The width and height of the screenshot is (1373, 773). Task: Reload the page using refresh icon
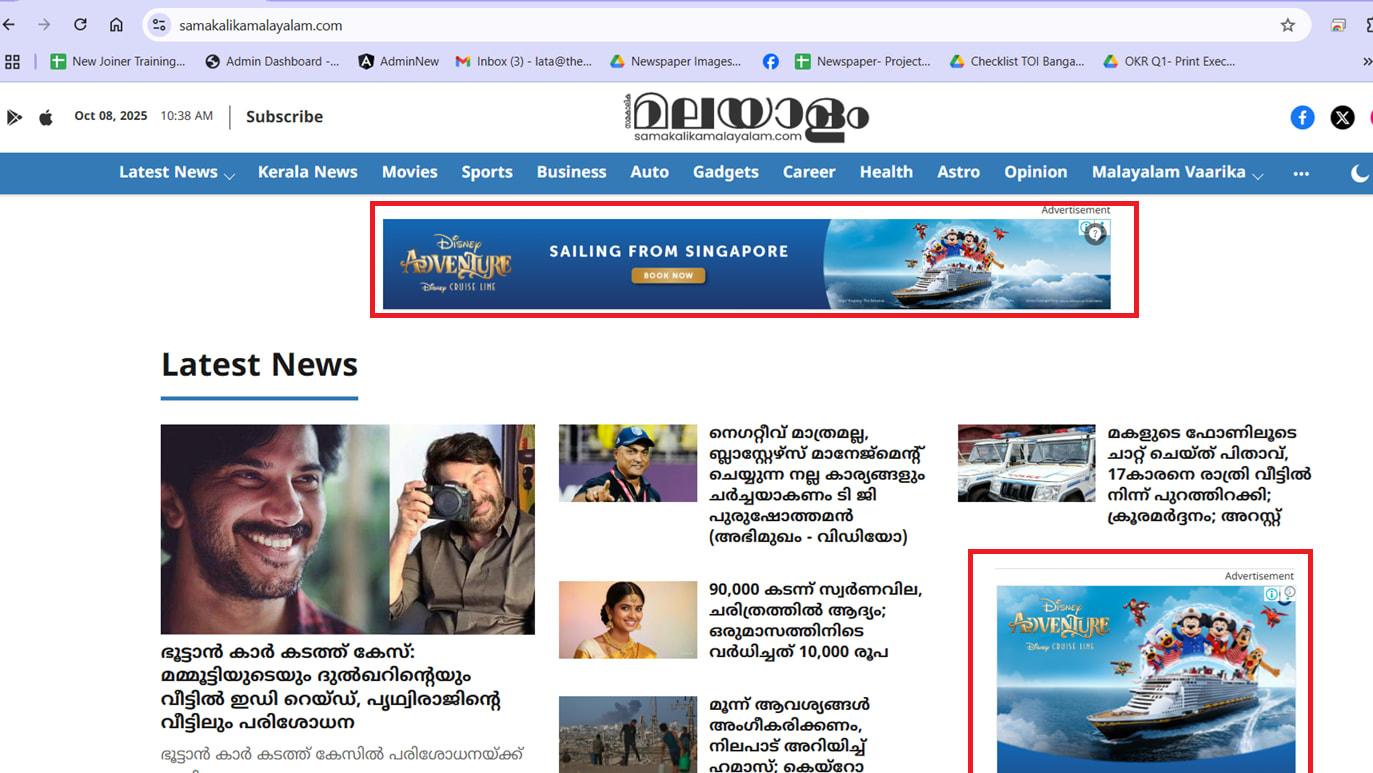point(80,25)
